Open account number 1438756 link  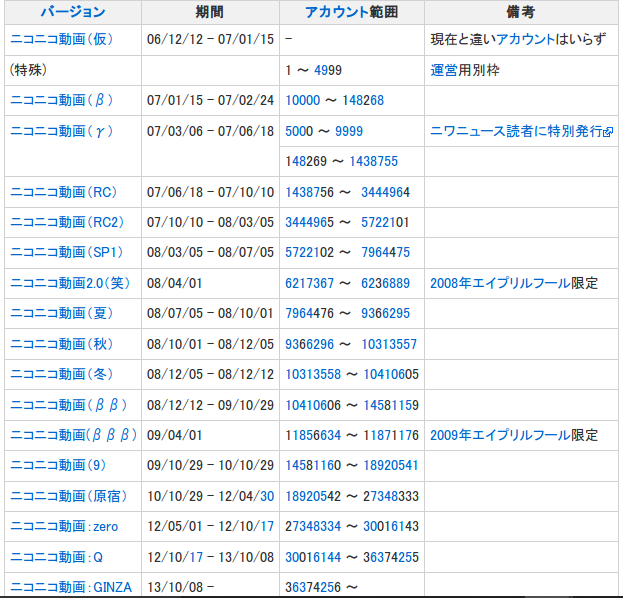pos(310,192)
